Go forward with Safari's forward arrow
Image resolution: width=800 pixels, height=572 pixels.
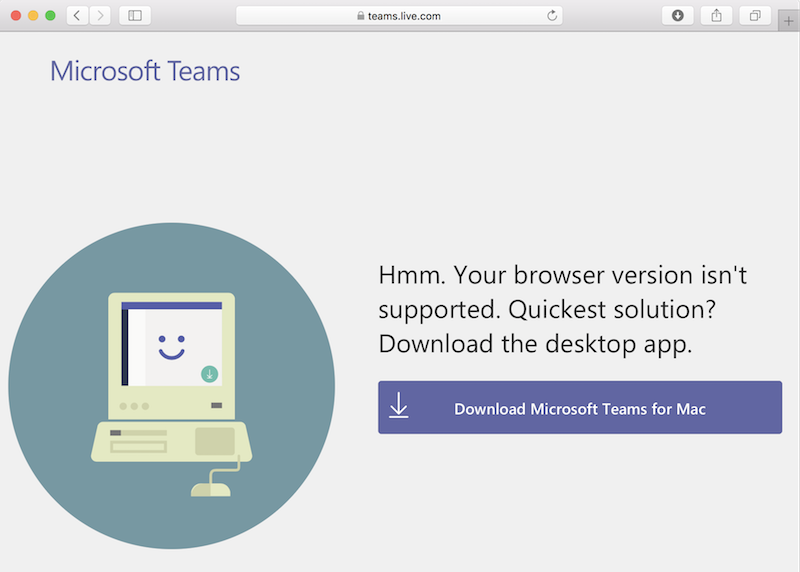click(x=100, y=16)
